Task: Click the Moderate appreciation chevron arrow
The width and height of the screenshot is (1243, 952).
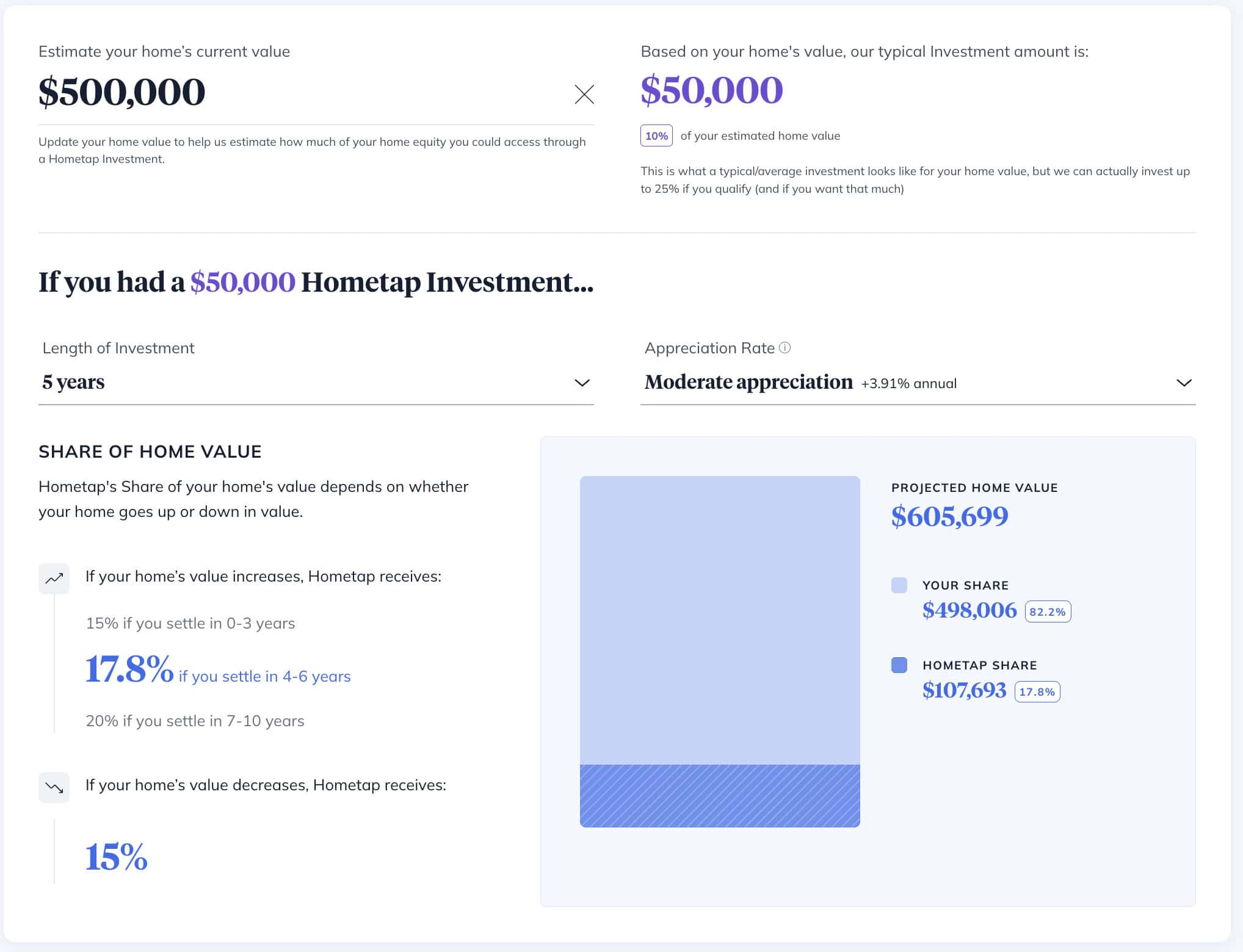Action: [x=1183, y=383]
